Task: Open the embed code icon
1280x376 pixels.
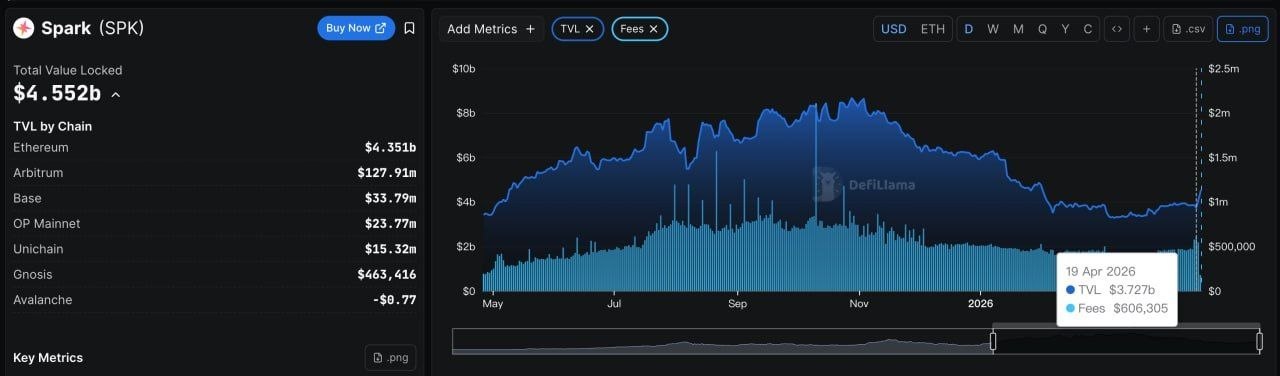Action: (x=1116, y=29)
